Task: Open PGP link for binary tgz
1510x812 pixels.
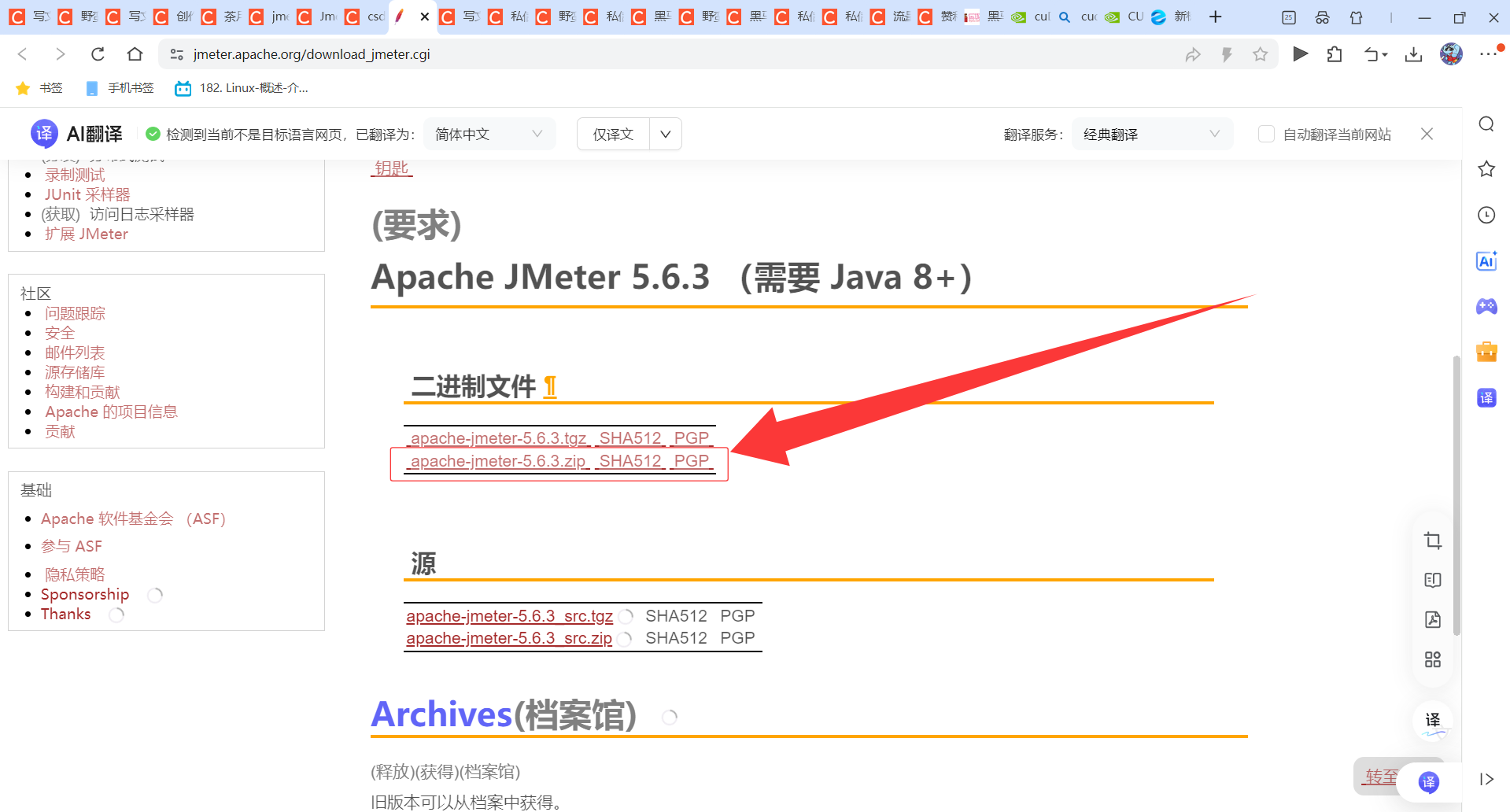Action: (x=692, y=438)
